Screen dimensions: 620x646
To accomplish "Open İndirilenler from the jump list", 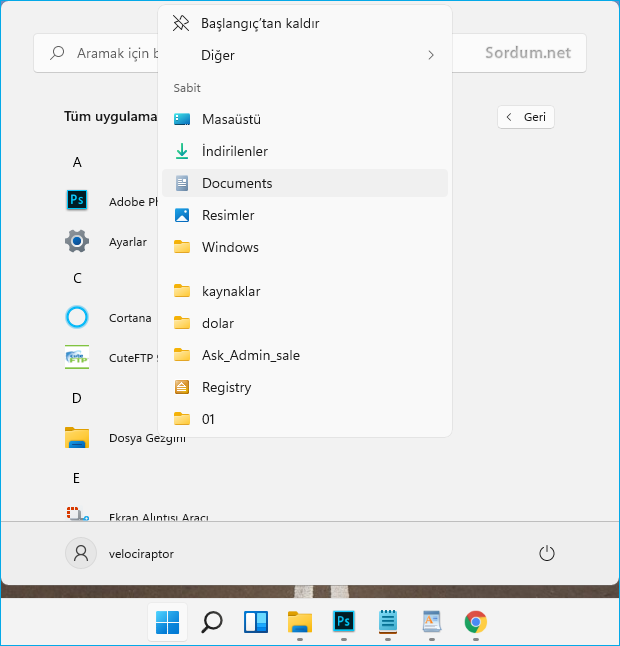I will 305,151.
